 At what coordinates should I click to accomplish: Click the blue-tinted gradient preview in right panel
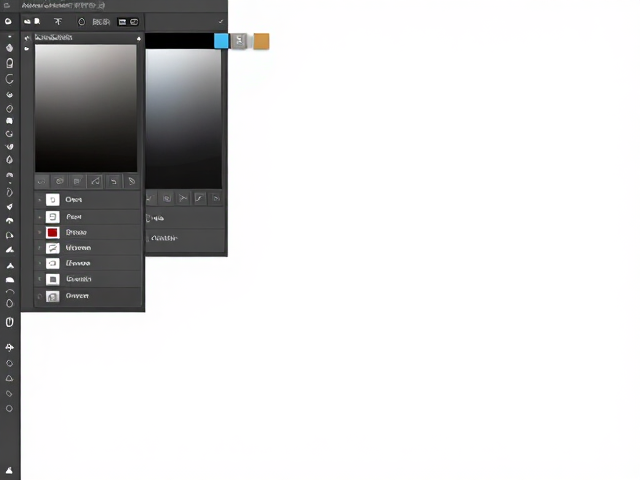coord(184,119)
